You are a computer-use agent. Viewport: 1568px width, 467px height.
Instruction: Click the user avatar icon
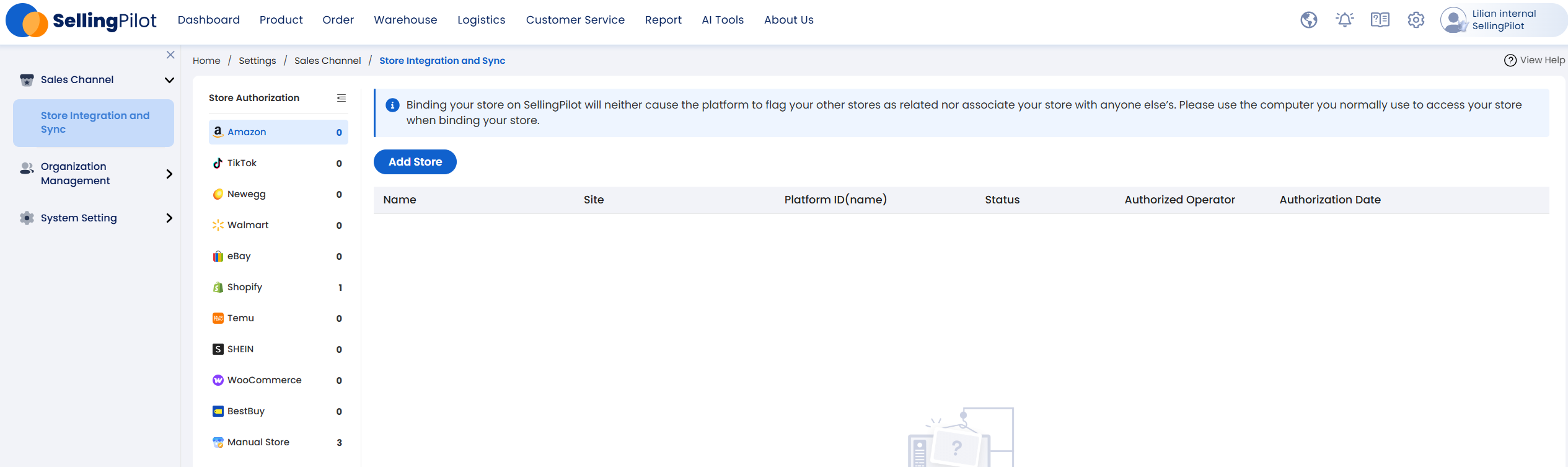tap(1453, 20)
